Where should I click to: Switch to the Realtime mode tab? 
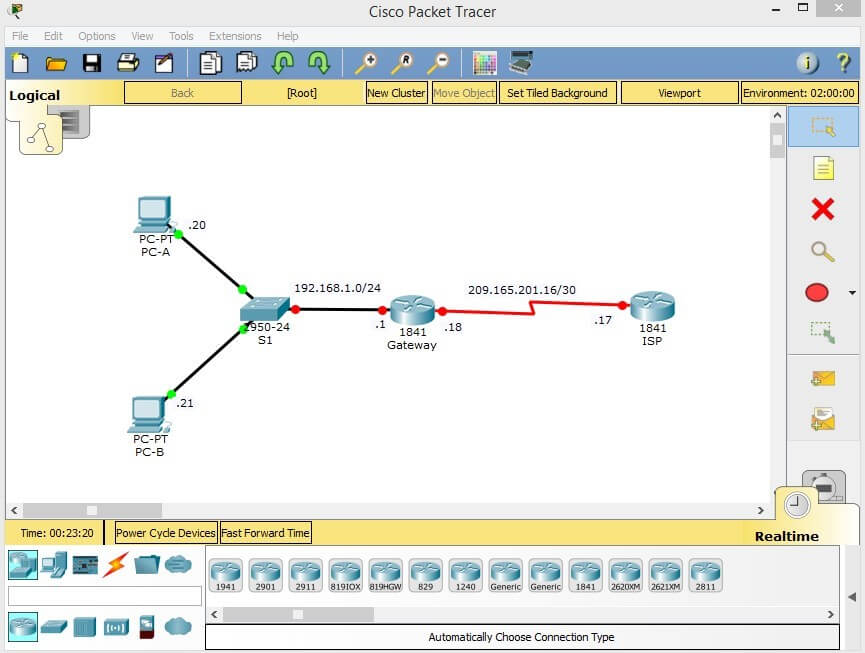787,536
